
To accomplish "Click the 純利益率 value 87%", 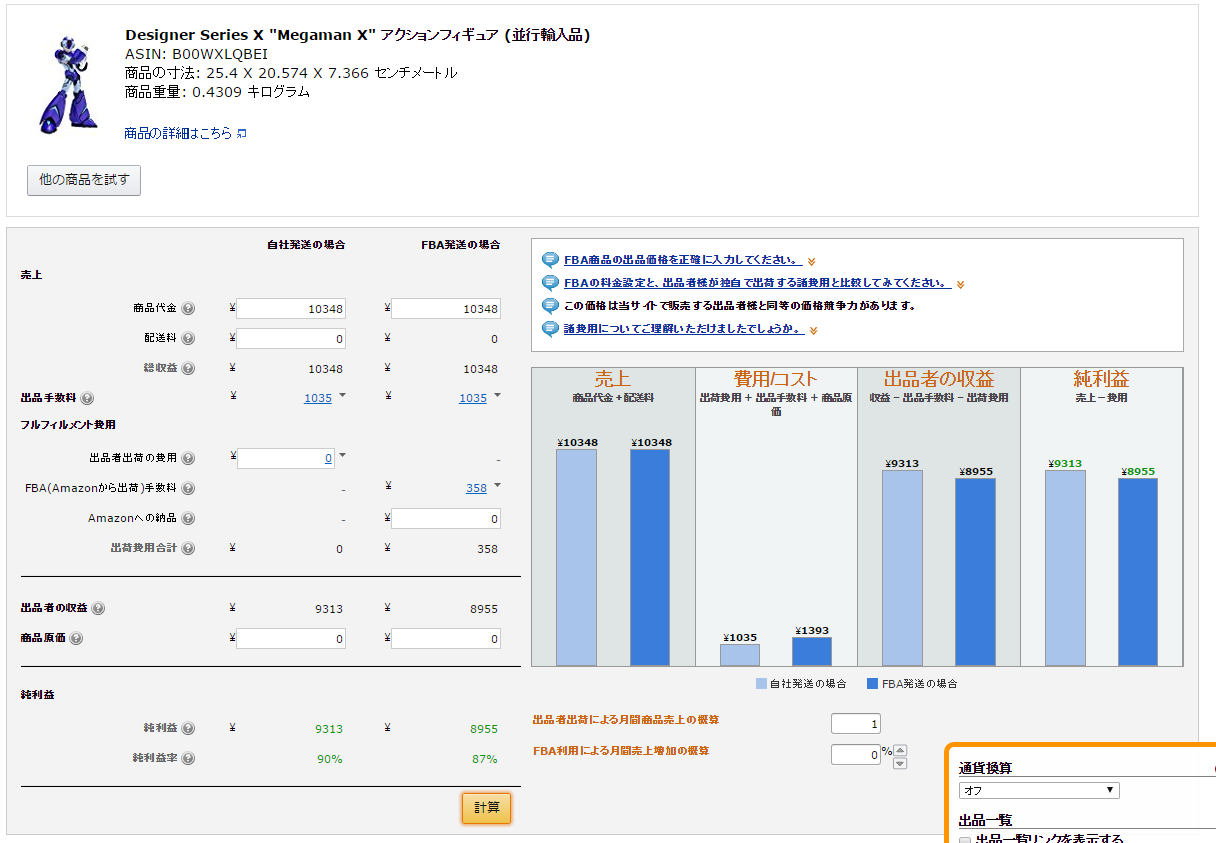I will pos(485,759).
